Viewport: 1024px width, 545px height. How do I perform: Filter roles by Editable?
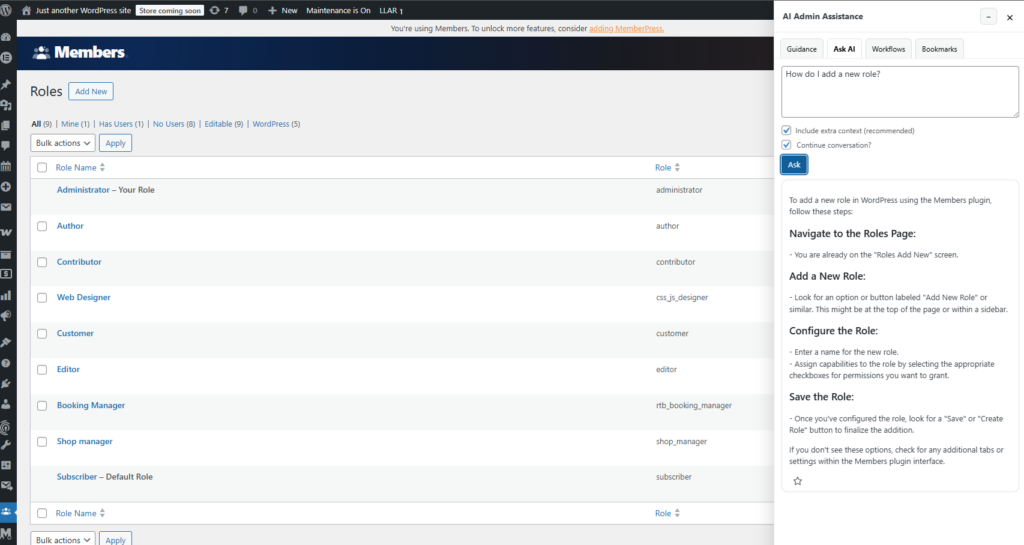[223, 124]
